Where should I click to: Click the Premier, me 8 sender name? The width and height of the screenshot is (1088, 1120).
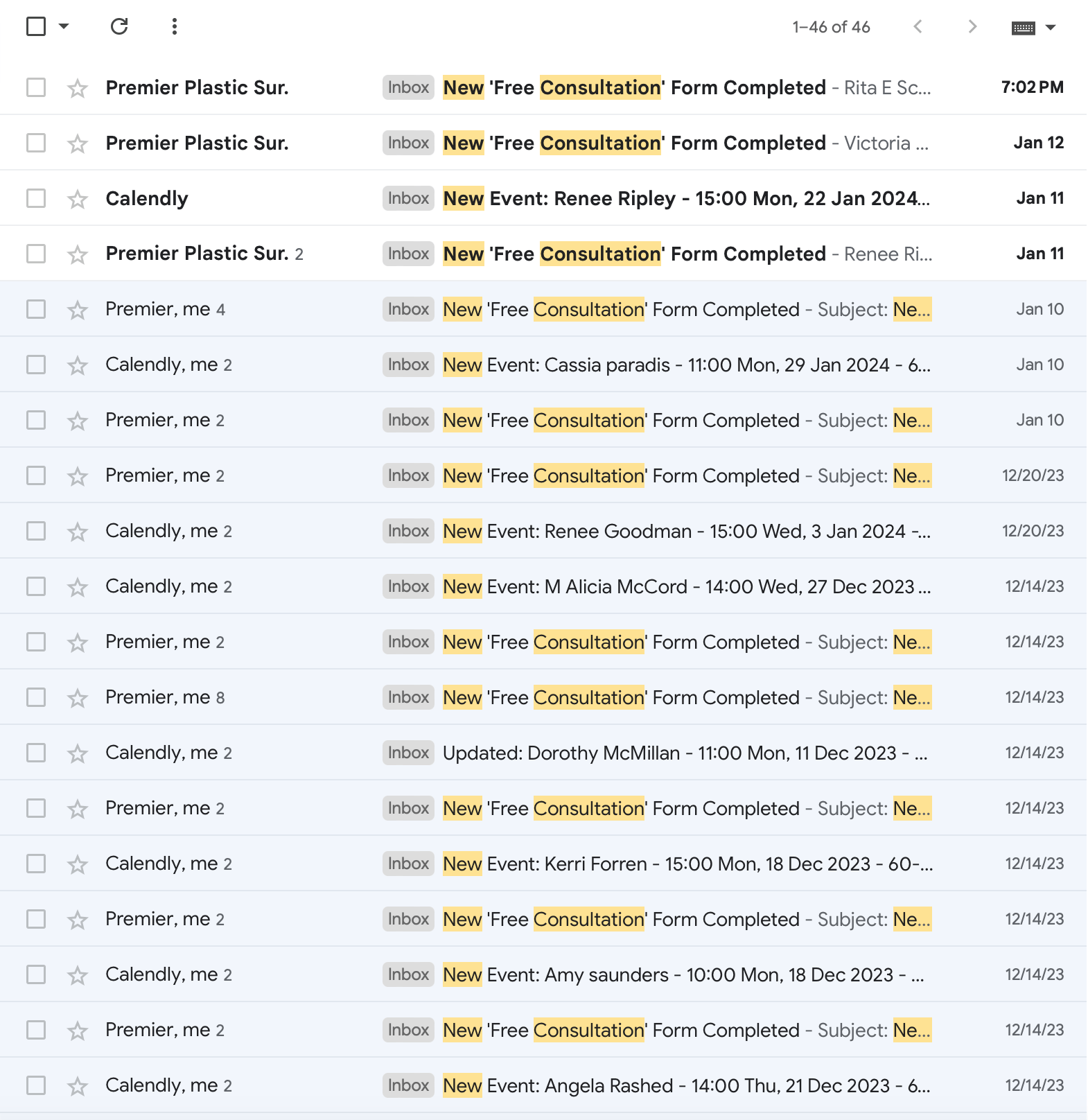pyautogui.click(x=165, y=697)
